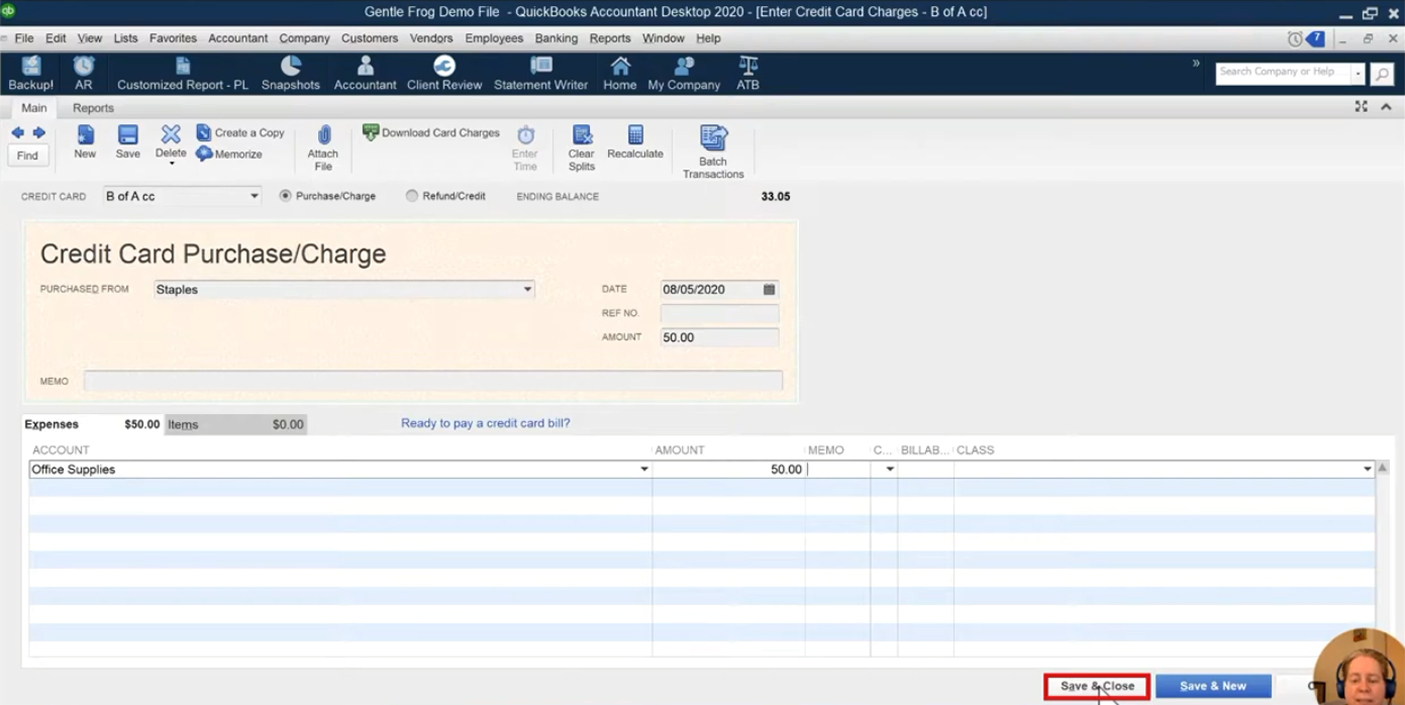Viewport: 1405px width, 705px height.
Task: Open the Ready to pay a credit card bill link
Action: tap(485, 423)
